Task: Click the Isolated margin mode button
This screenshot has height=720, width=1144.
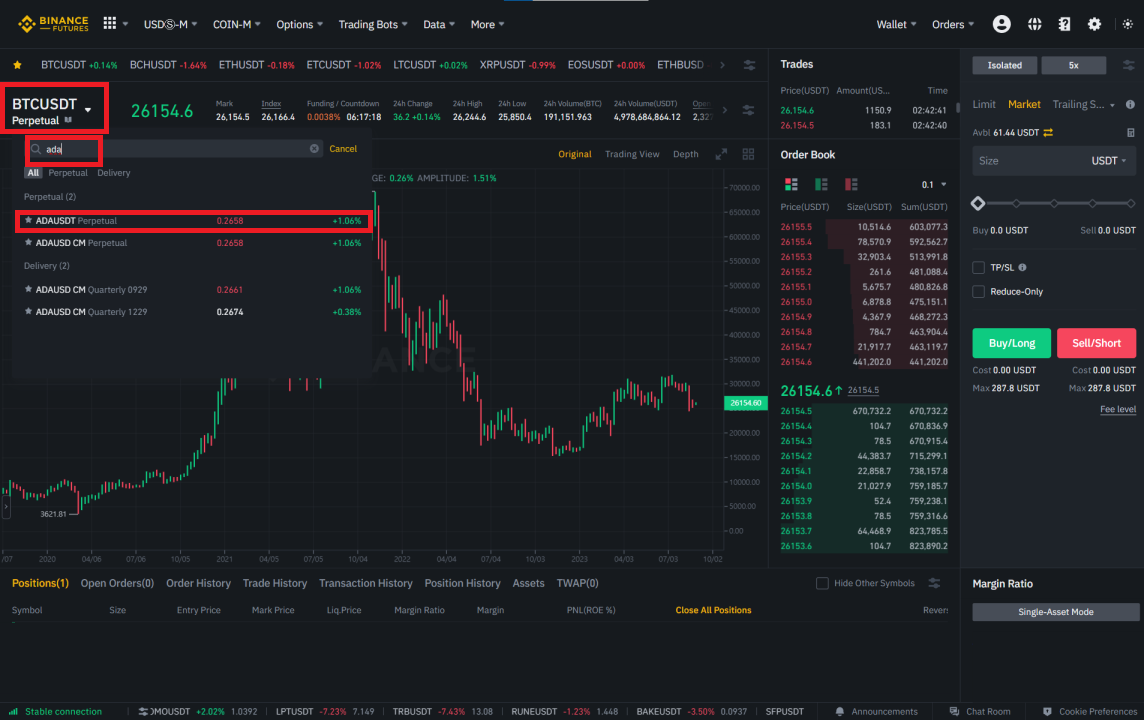Action: point(1005,65)
